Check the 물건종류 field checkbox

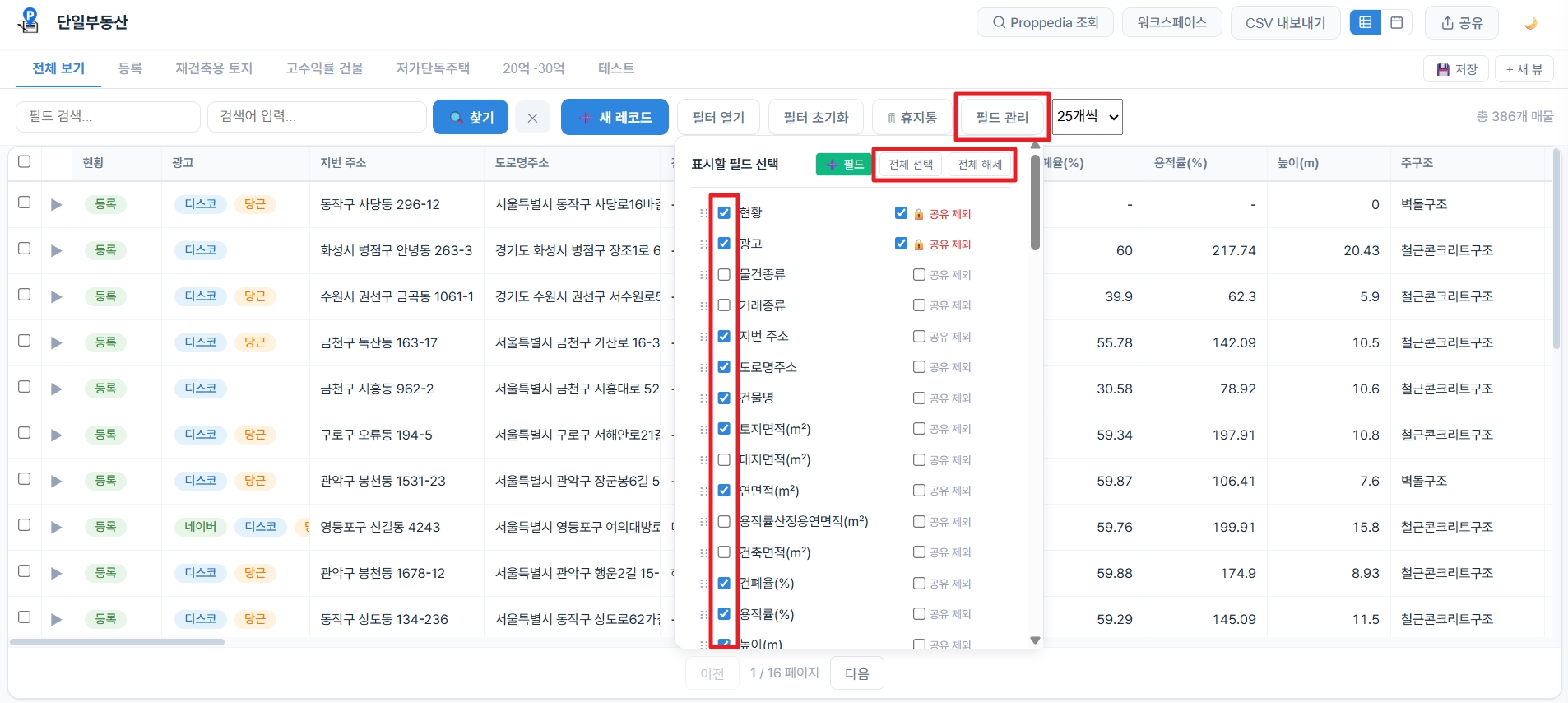724,274
